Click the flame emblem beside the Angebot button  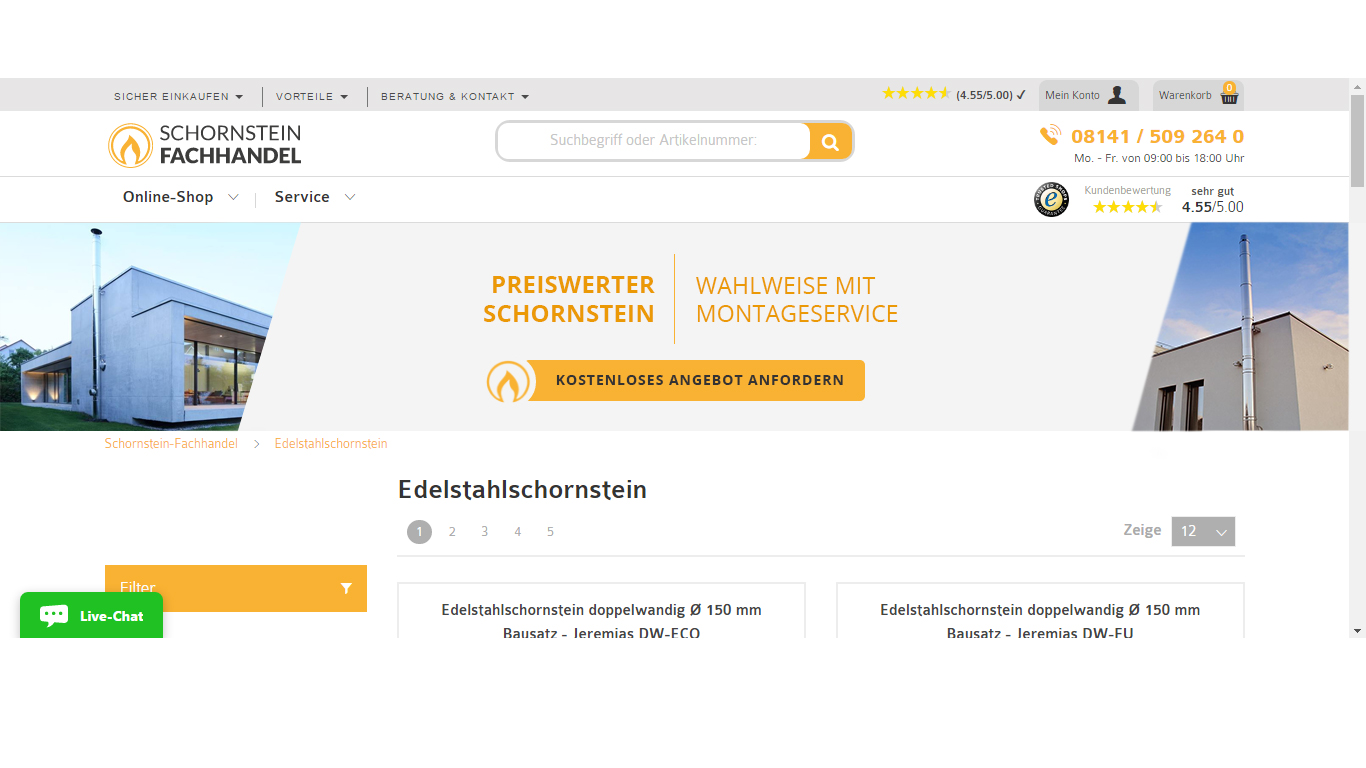coord(508,381)
